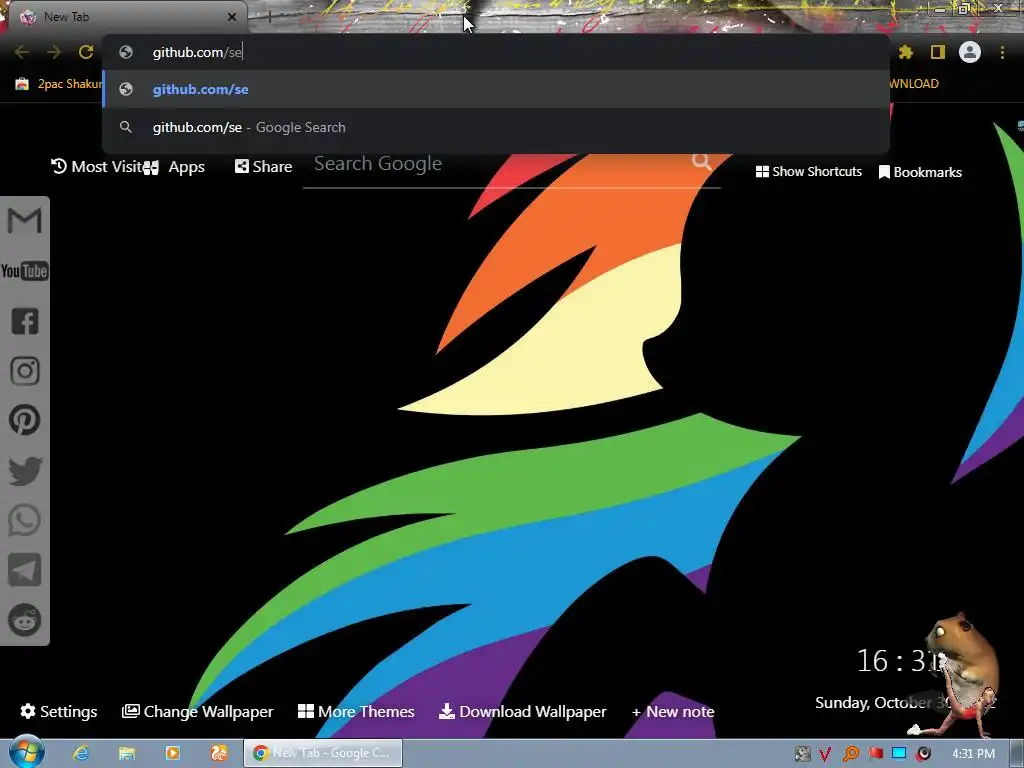Click the Chrome forward arrow
1024x768 pixels.
coord(54,52)
